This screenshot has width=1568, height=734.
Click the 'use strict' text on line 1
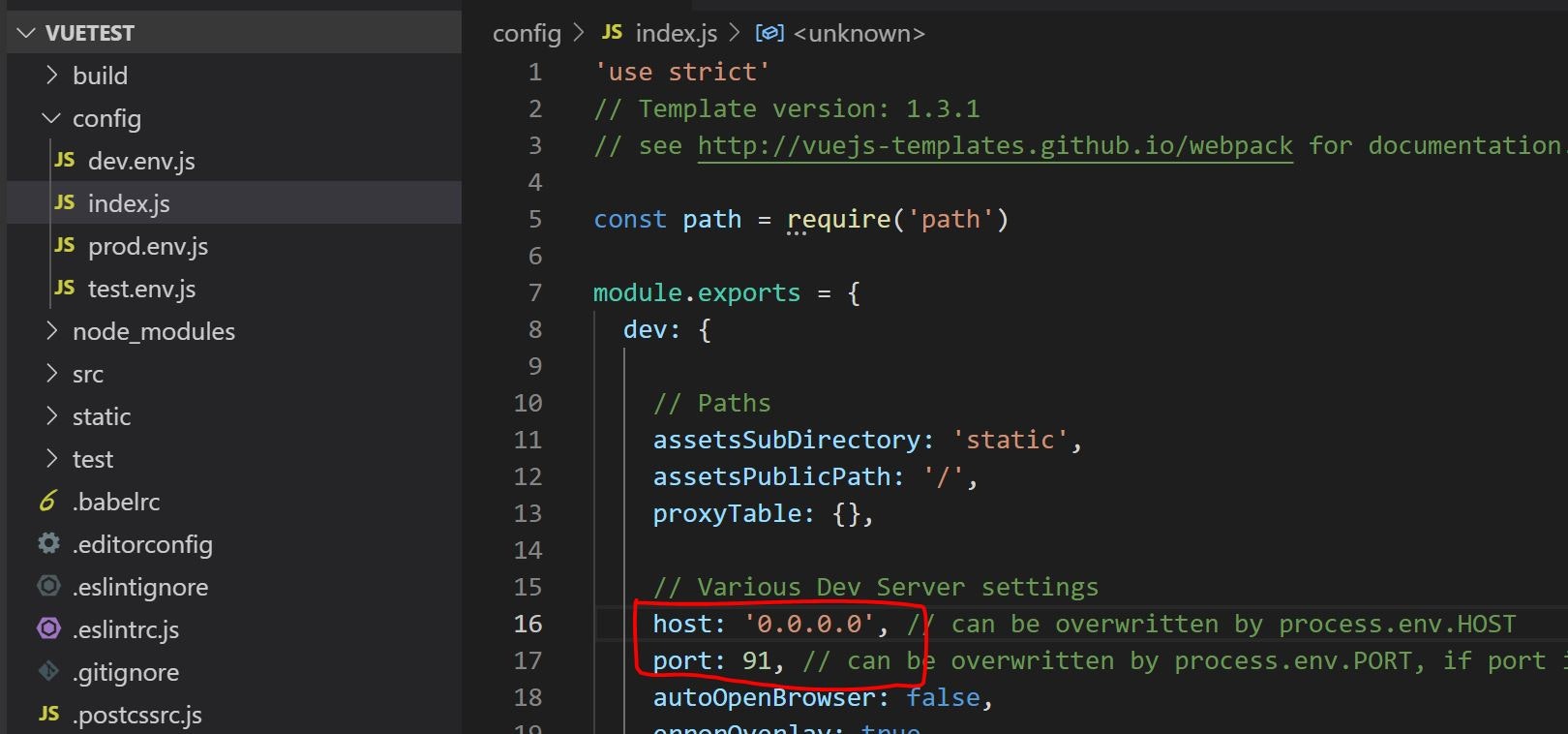682,72
